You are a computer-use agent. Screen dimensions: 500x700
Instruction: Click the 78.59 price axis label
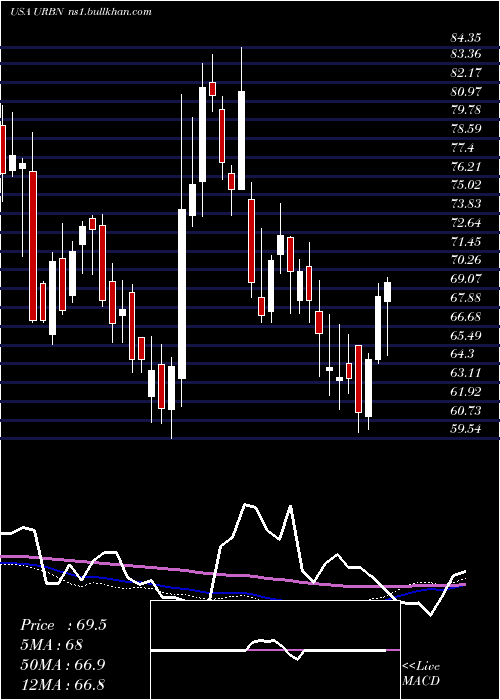[x=466, y=129]
